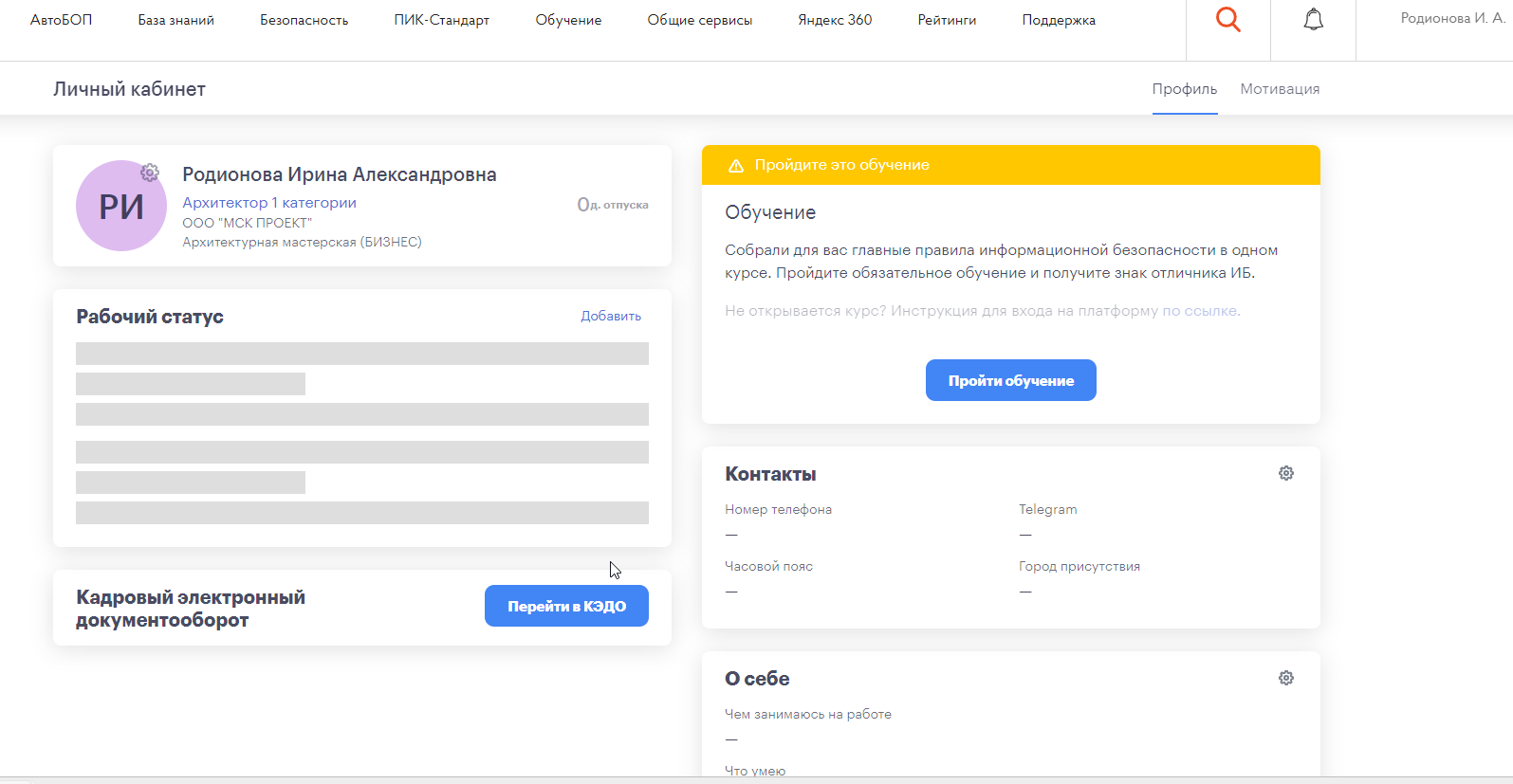Open О себе settings gear
Image resolution: width=1513 pixels, height=784 pixels.
pos(1286,678)
